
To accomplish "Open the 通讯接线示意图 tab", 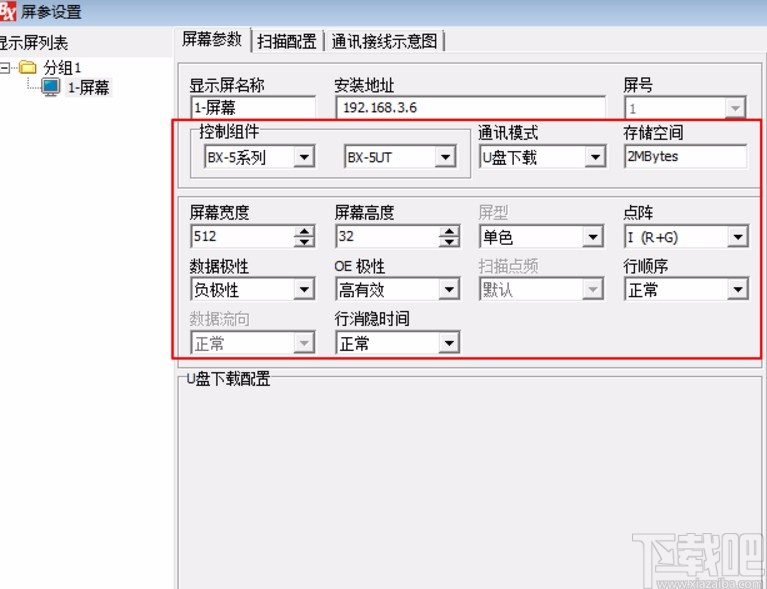I will 384,41.
